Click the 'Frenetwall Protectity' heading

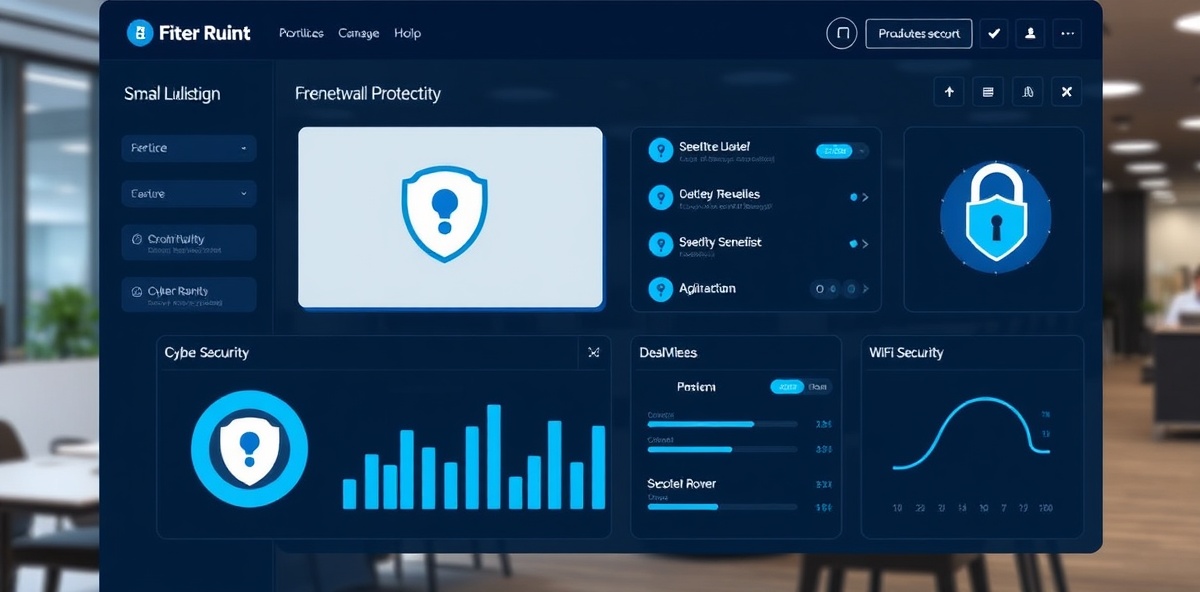[368, 93]
